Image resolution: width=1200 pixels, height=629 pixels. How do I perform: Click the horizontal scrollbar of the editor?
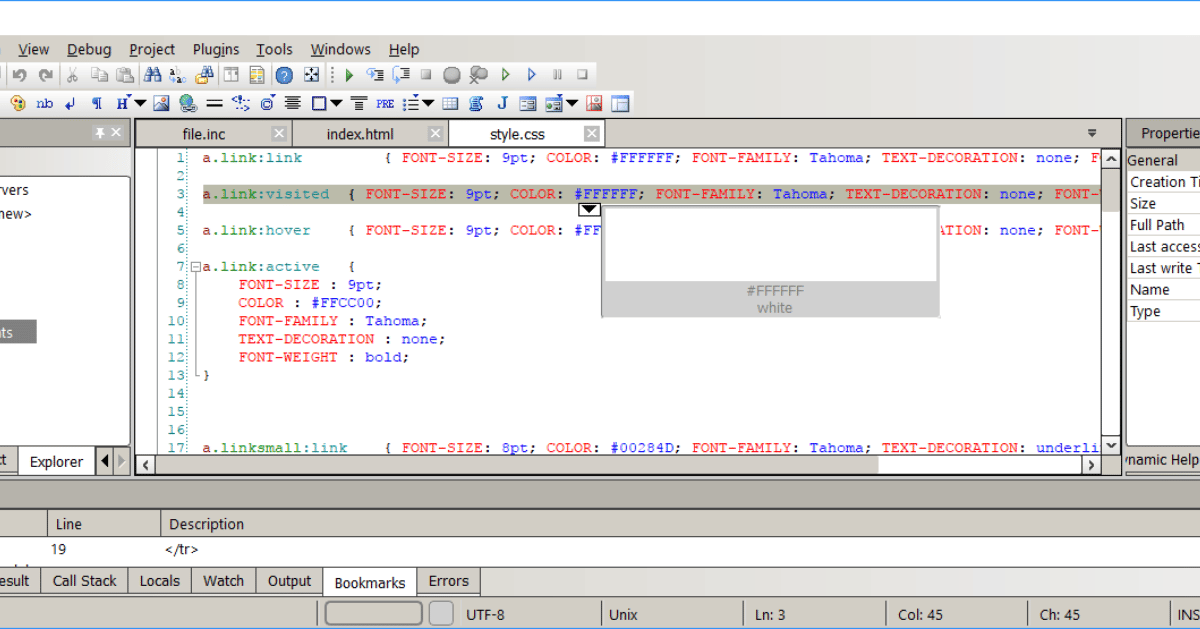pos(618,465)
